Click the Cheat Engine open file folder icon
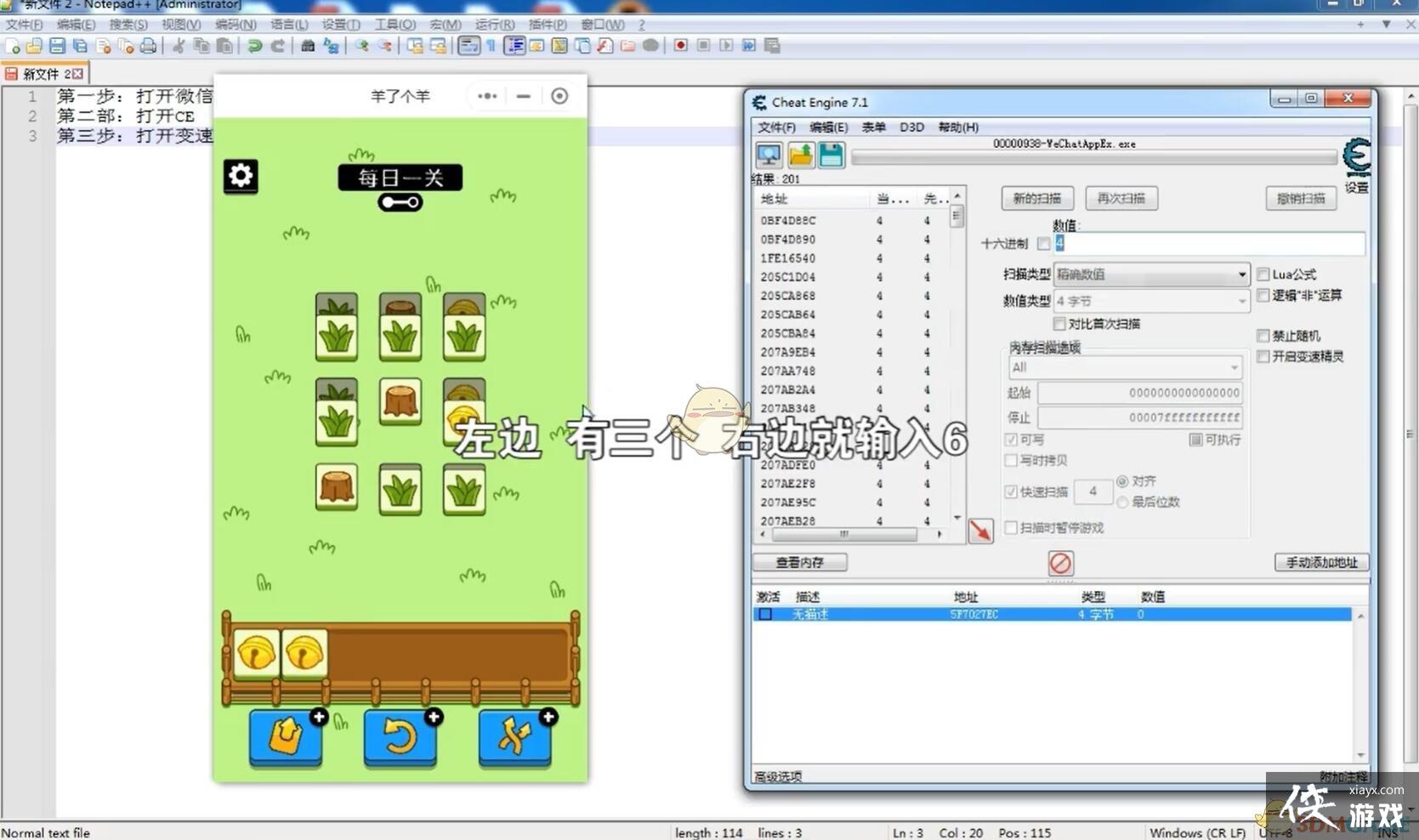Image resolution: width=1419 pixels, height=840 pixels. pos(800,155)
